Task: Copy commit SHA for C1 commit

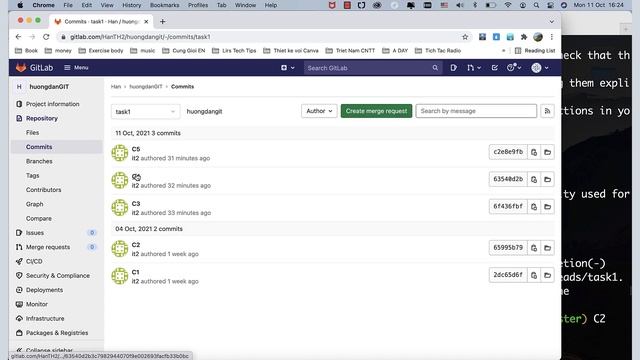Action: click(534, 275)
